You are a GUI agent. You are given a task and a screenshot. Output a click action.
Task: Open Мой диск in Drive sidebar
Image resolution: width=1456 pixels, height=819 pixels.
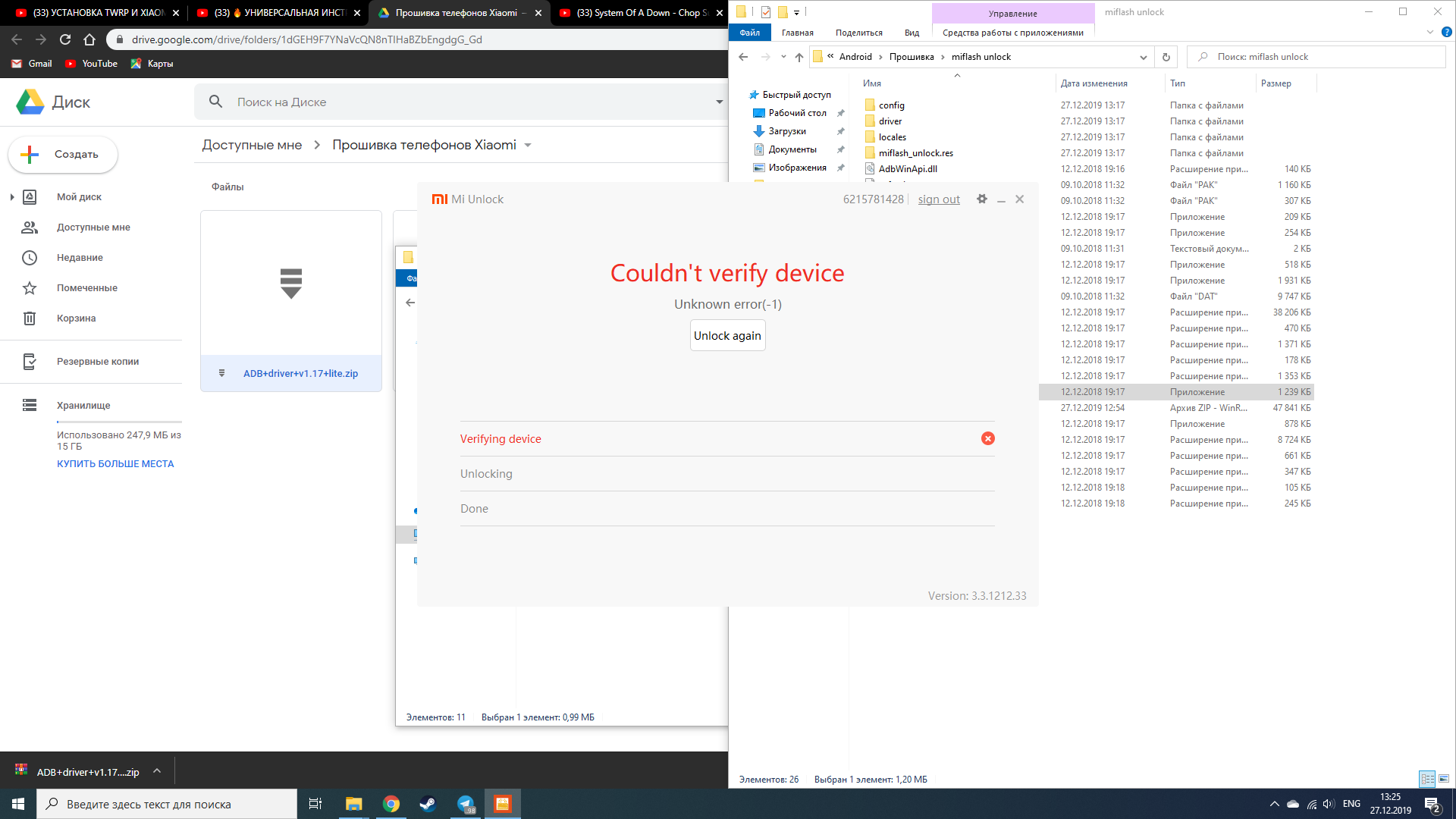[79, 197]
